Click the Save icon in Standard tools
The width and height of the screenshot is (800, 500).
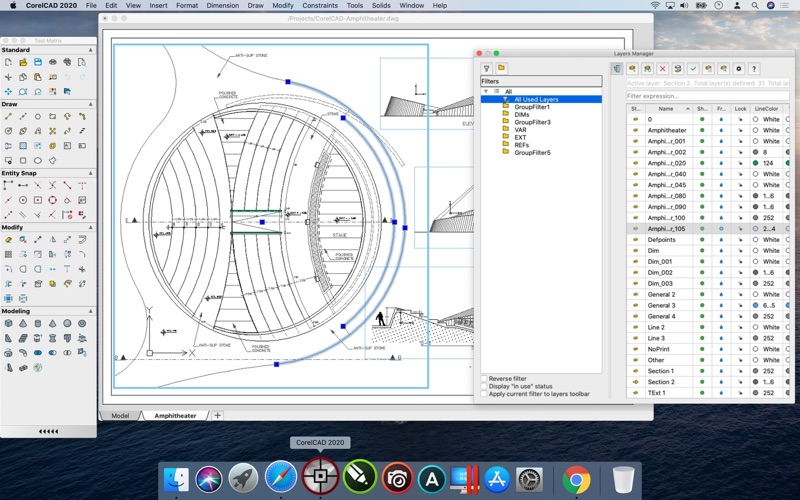[38, 62]
